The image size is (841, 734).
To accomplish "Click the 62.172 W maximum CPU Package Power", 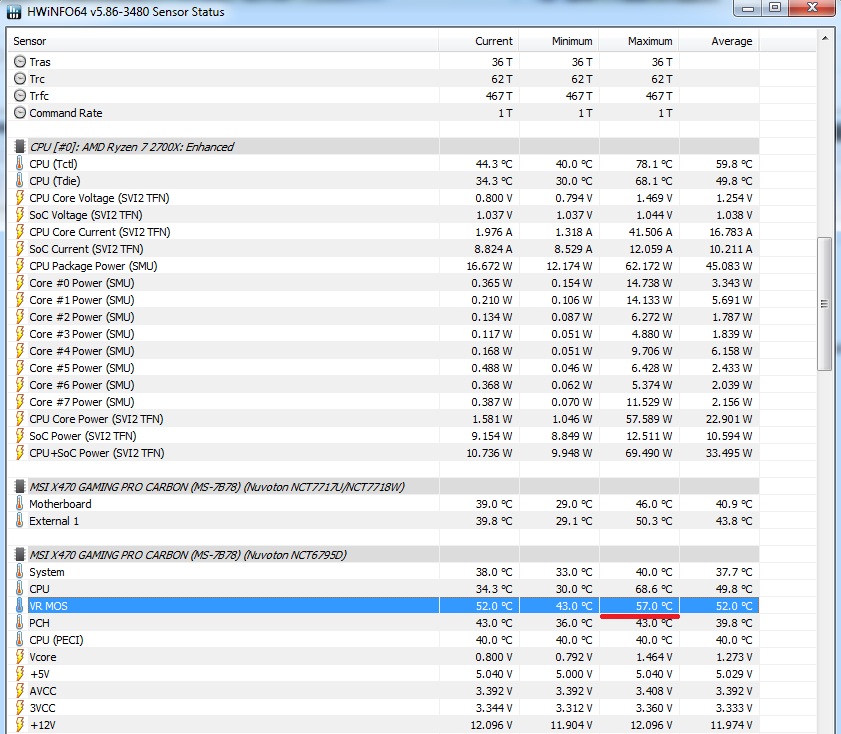I will tap(649, 266).
